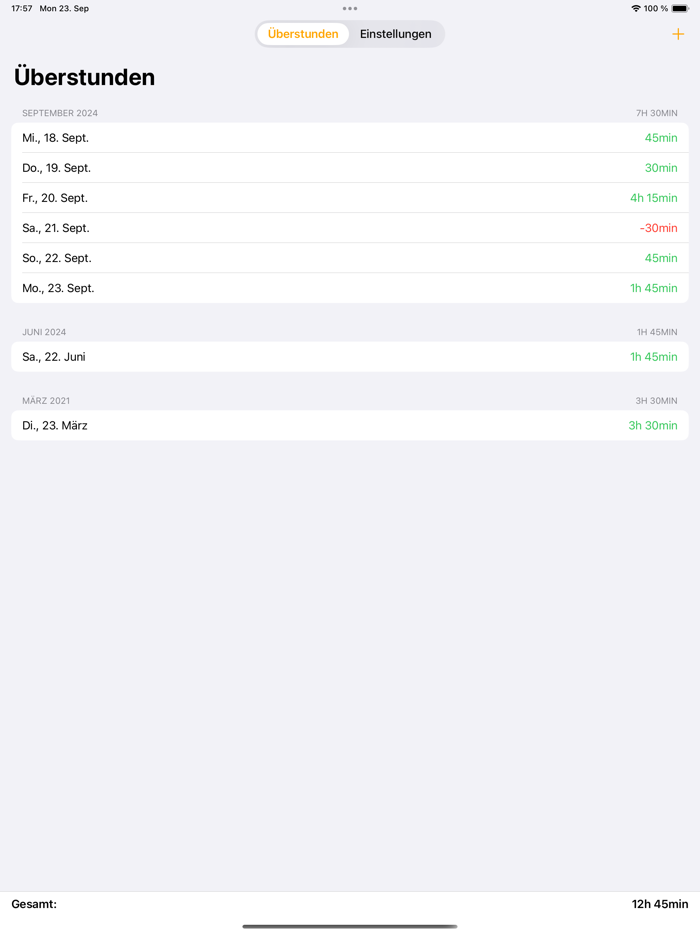Viewport: 700px width, 934px height.
Task: Select the Überstunden tab
Action: [302, 33]
